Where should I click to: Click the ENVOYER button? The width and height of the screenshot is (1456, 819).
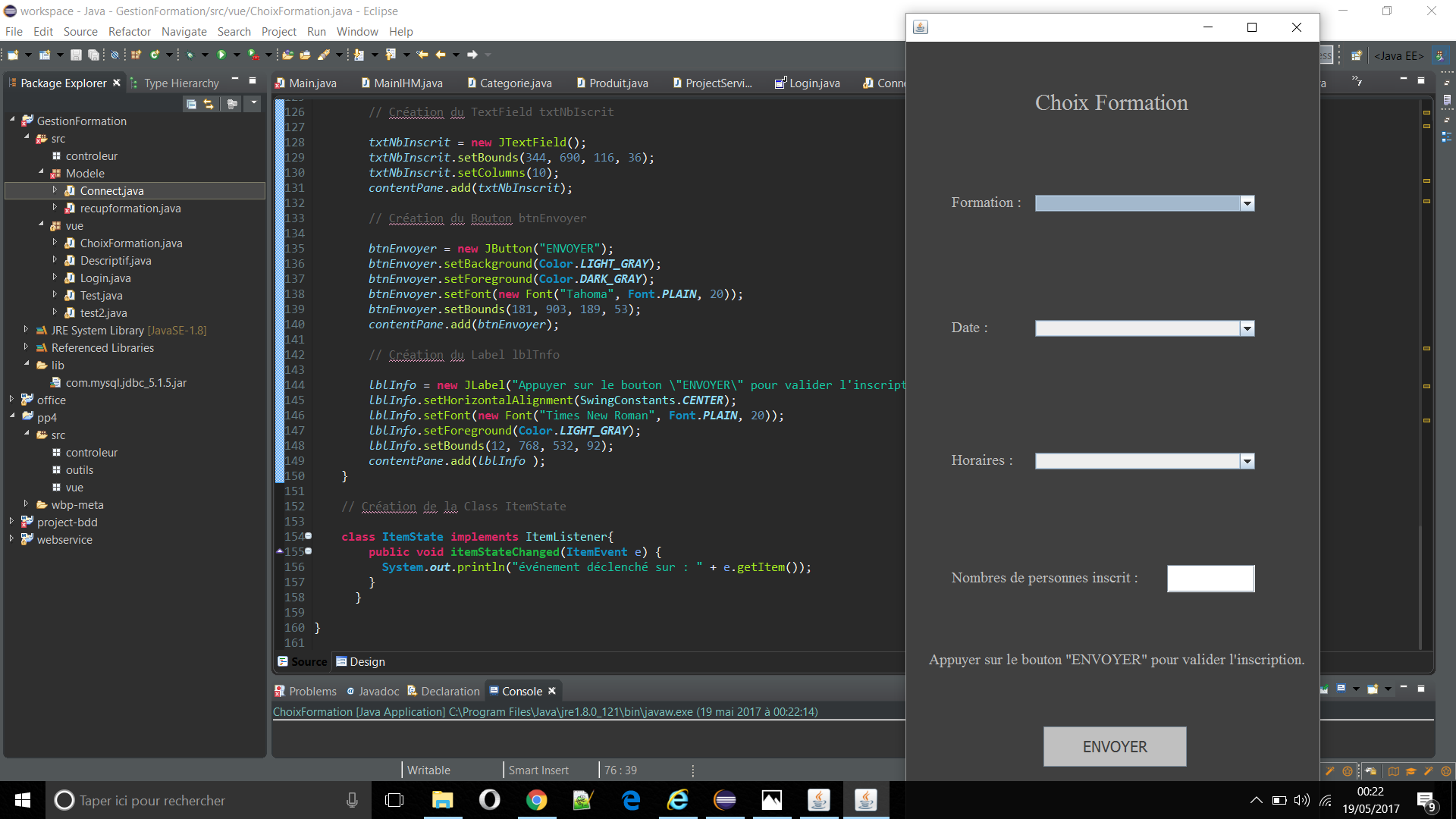tap(1115, 747)
